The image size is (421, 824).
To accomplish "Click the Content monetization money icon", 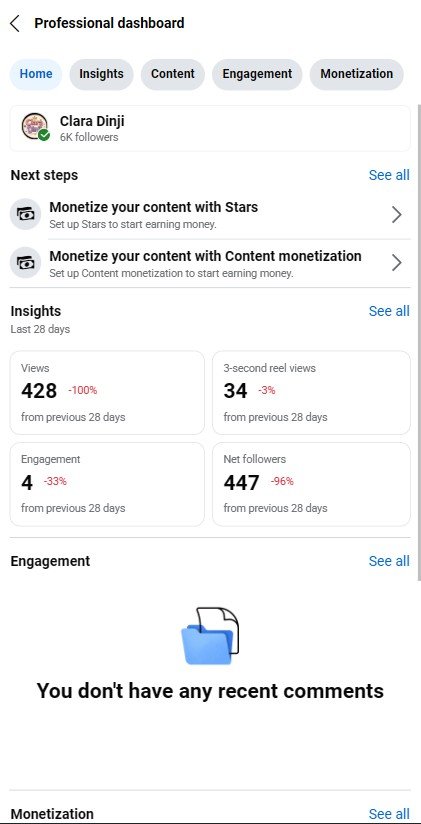I will pos(25,262).
